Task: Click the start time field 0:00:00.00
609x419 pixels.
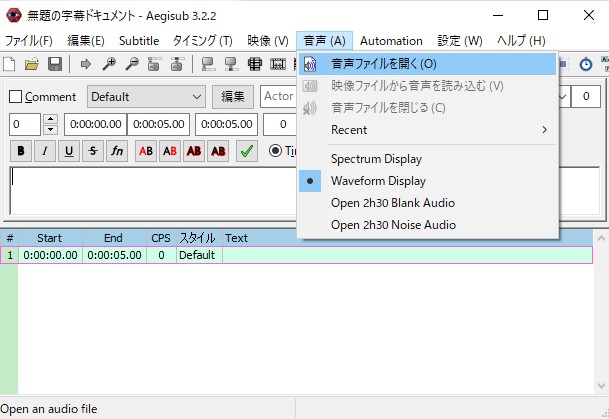Action: [96, 124]
